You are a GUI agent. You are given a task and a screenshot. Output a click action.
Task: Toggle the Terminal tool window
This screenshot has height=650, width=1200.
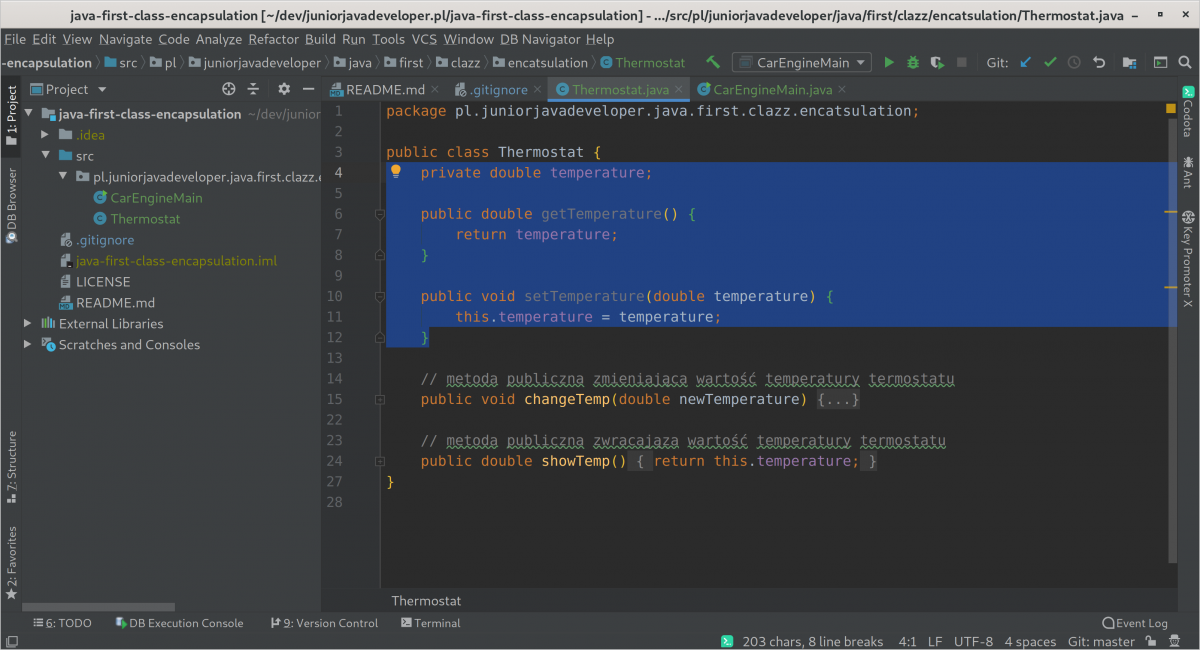(x=430, y=623)
